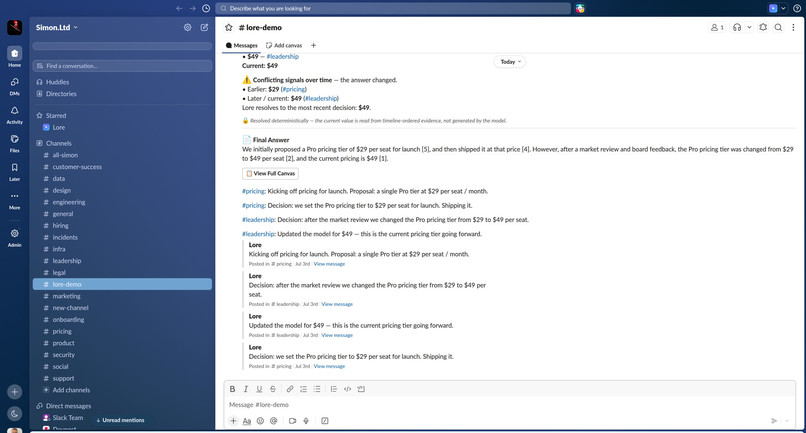Open the Today date dropdown
806x433 pixels.
coord(510,62)
